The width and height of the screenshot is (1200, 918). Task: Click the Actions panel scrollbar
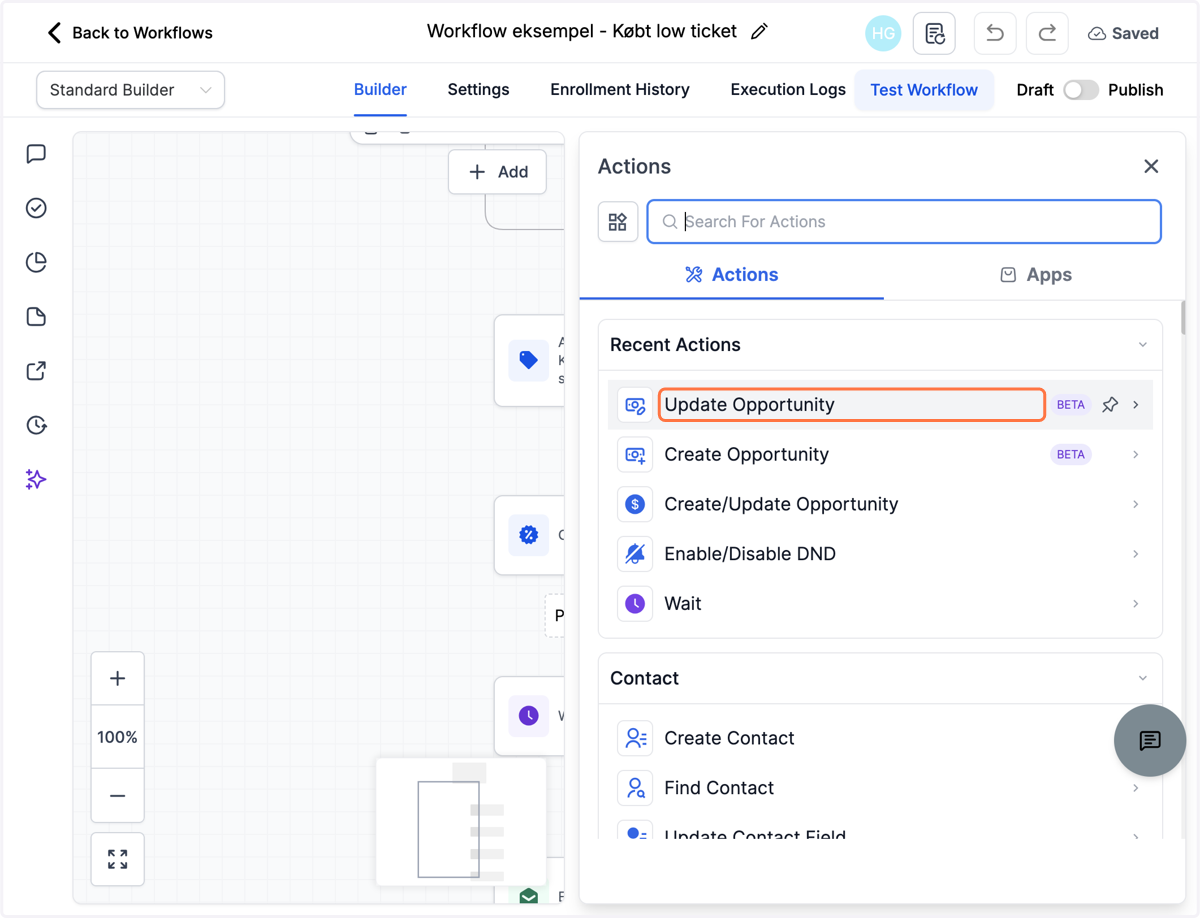click(x=1183, y=318)
